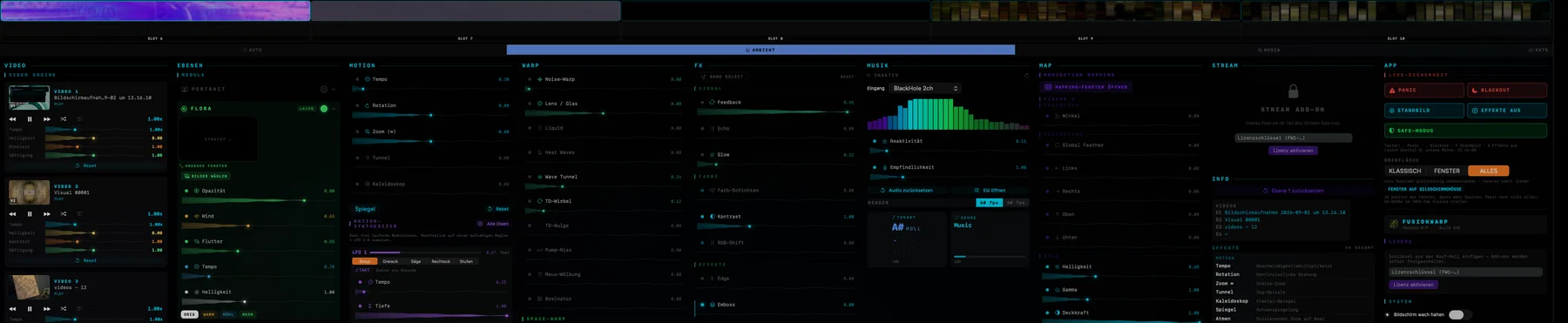Viewport: 1568px width, 323px height.
Task: Select Dreieck LFO waveform
Action: pos(390,261)
